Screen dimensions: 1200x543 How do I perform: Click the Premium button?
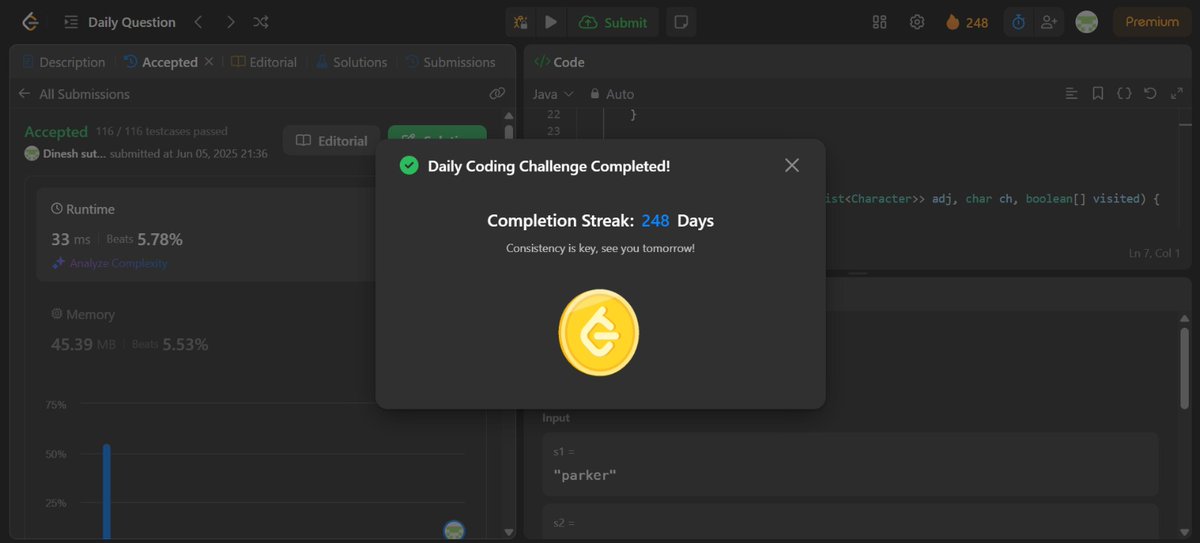(1152, 22)
